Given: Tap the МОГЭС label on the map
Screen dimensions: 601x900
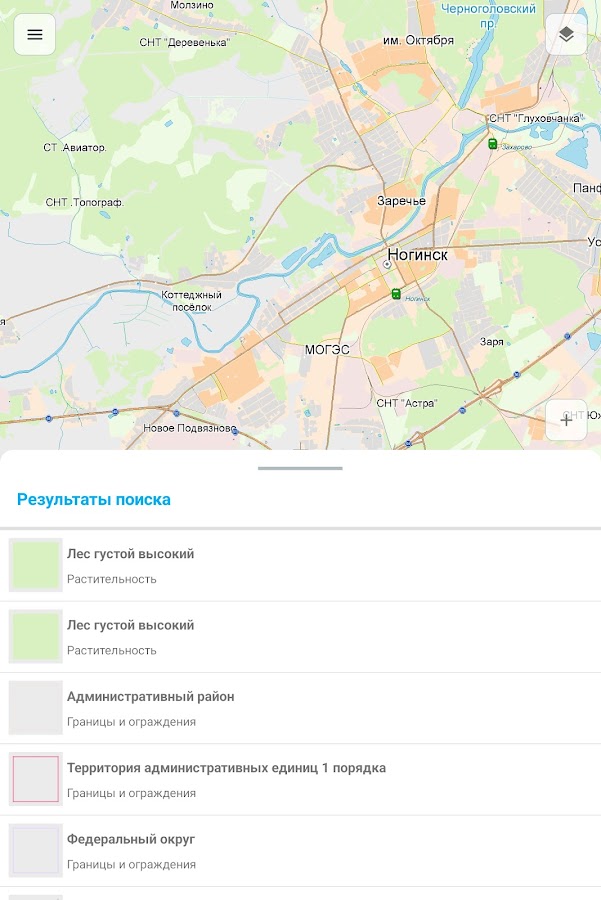Looking at the screenshot, I should click(327, 350).
